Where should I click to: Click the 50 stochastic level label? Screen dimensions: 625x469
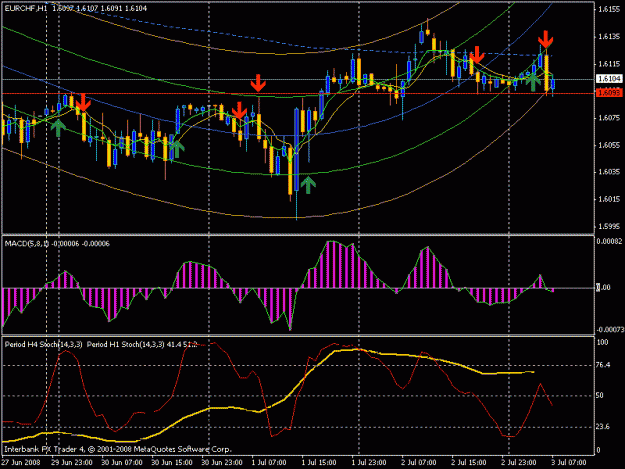600,395
